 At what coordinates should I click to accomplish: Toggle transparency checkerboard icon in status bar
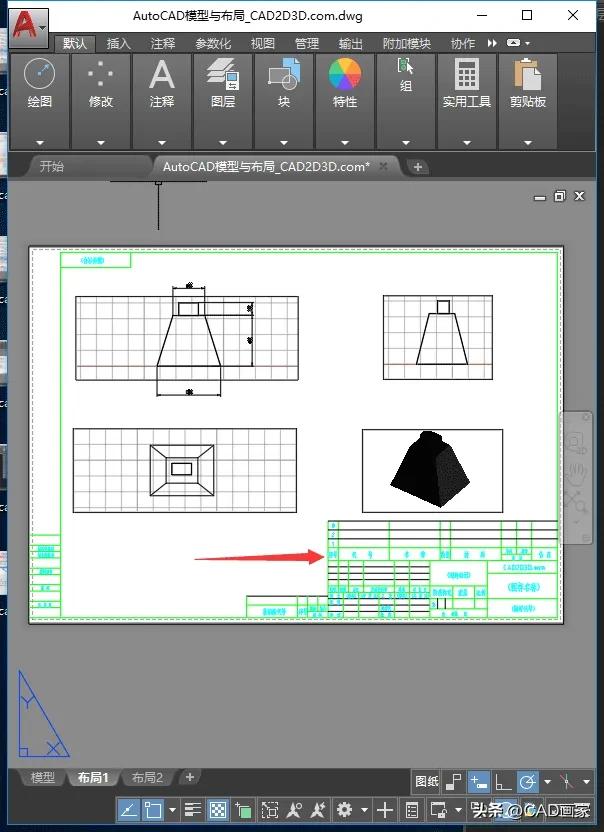[218, 810]
